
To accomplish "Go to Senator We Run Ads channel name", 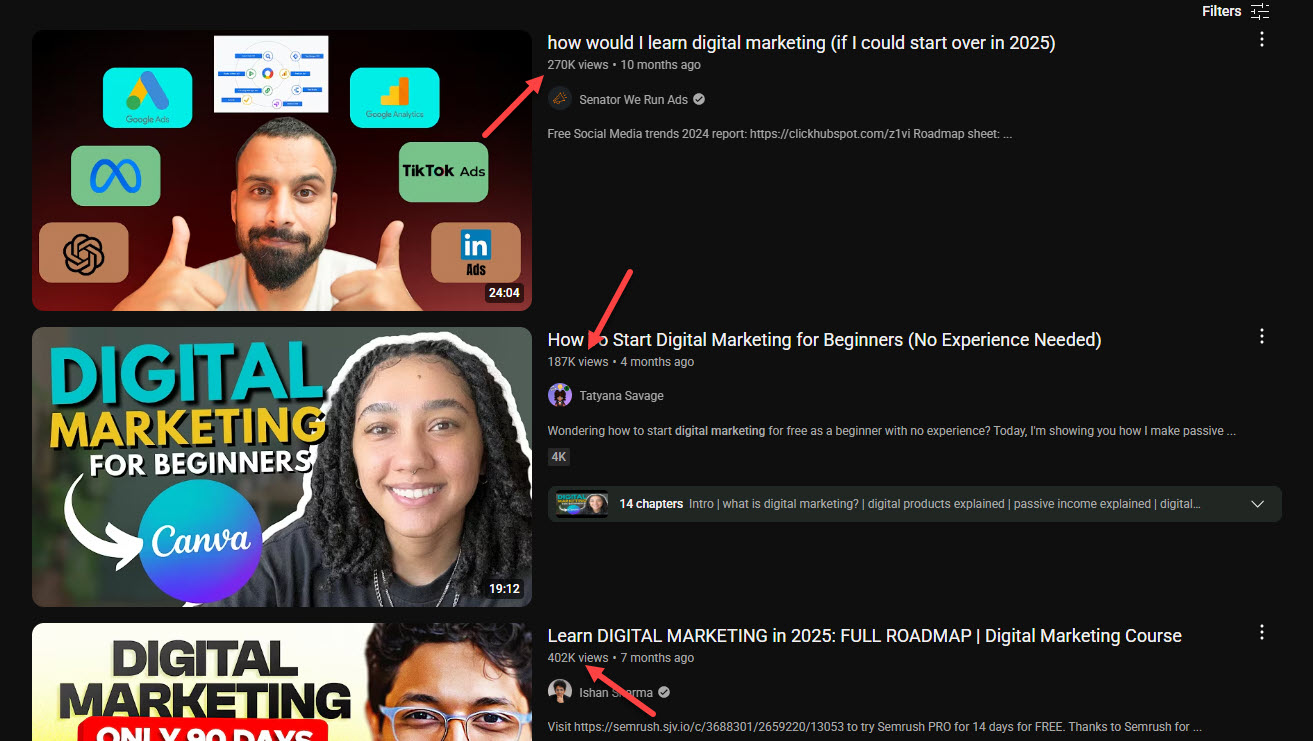I will click(633, 100).
